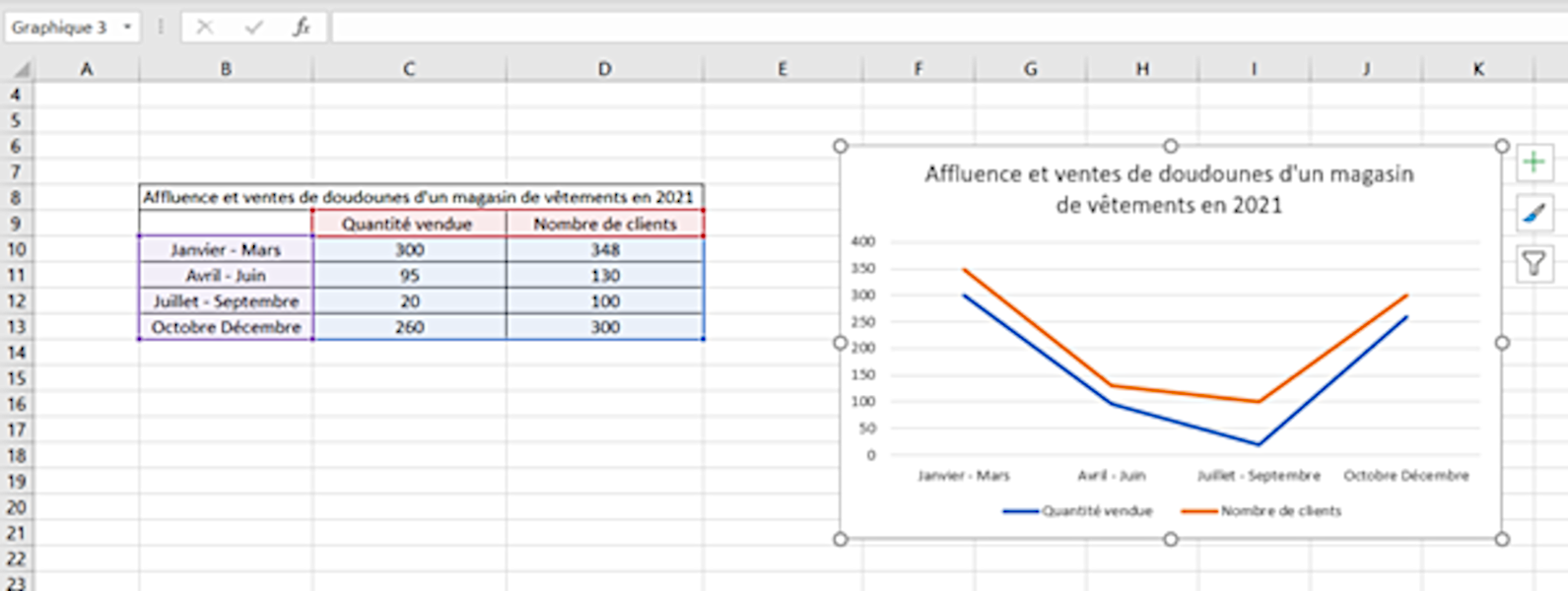
Task: Click the Enter checkmark in formula bar
Action: pos(253,28)
